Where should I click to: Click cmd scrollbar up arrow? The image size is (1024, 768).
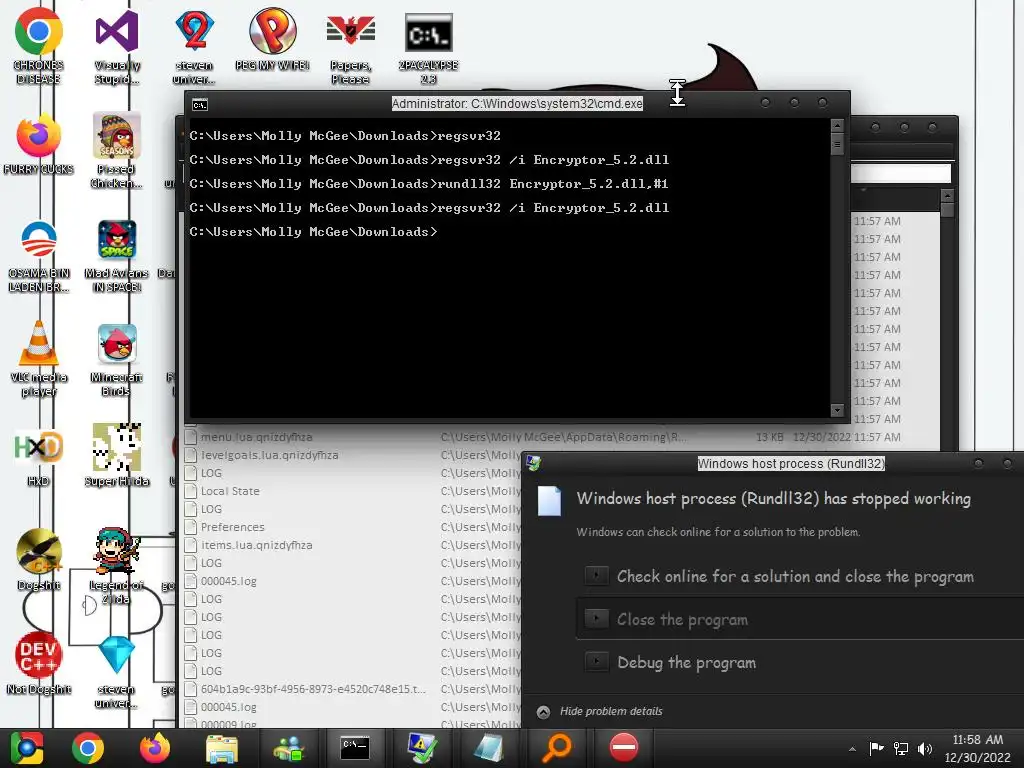pyautogui.click(x=837, y=125)
